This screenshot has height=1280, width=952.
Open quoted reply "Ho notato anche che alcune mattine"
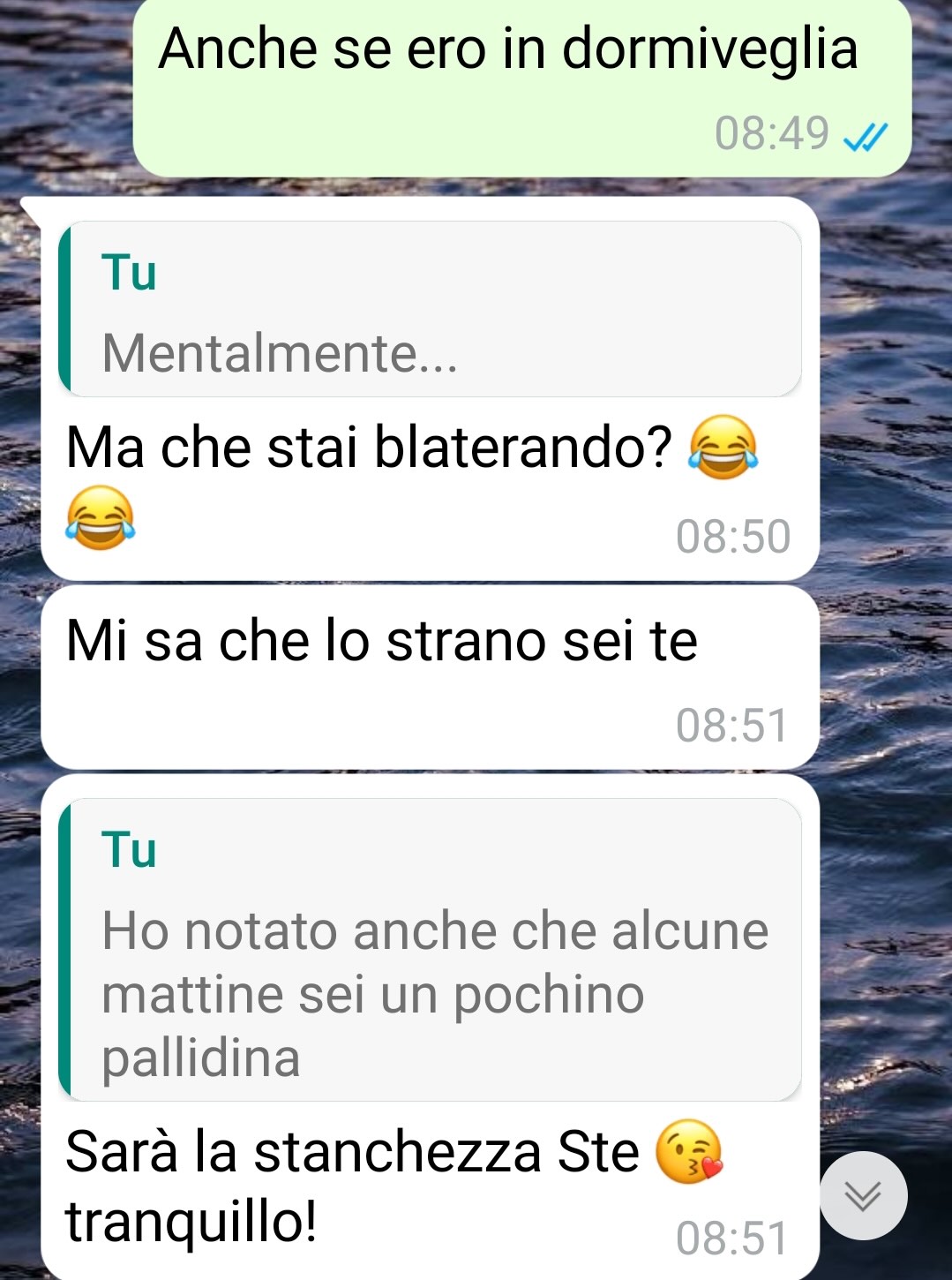[430, 950]
